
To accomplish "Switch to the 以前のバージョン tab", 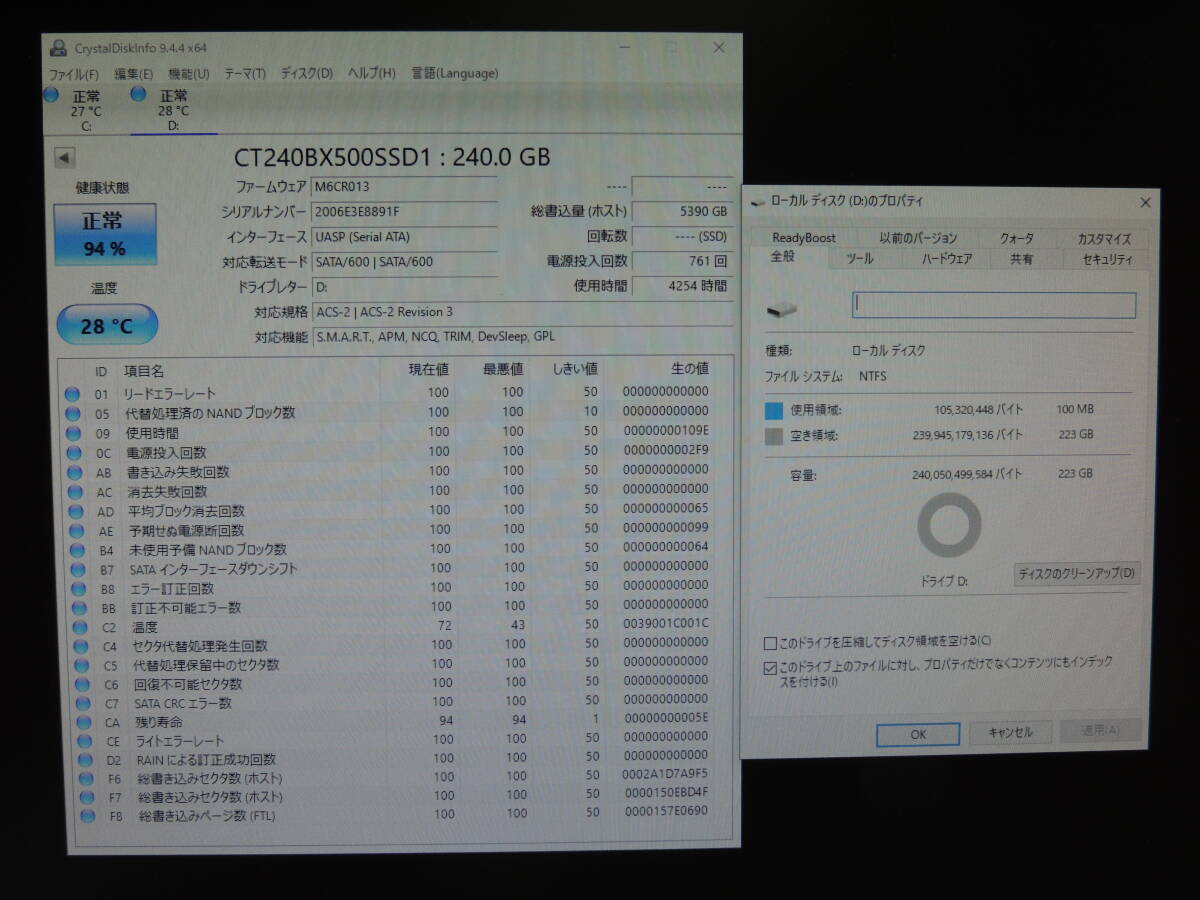I will coord(918,238).
